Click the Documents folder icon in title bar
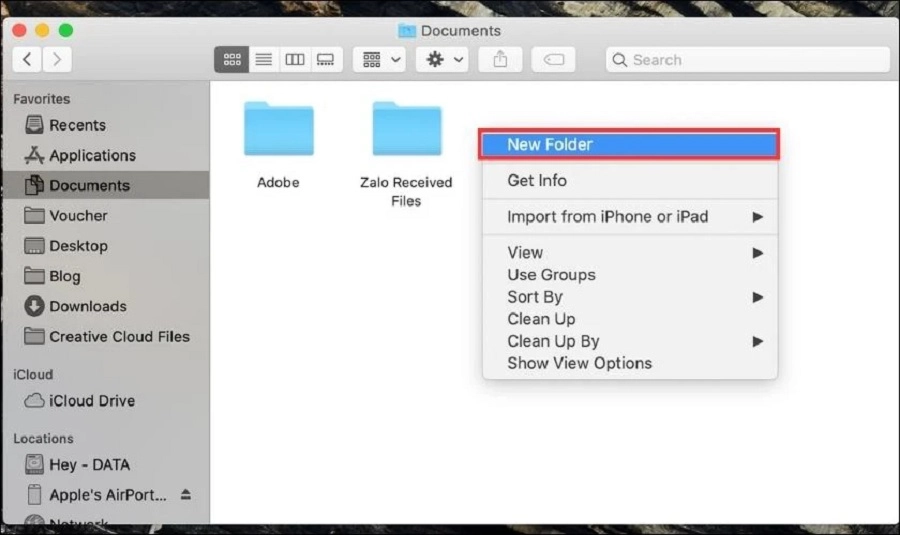 [407, 30]
